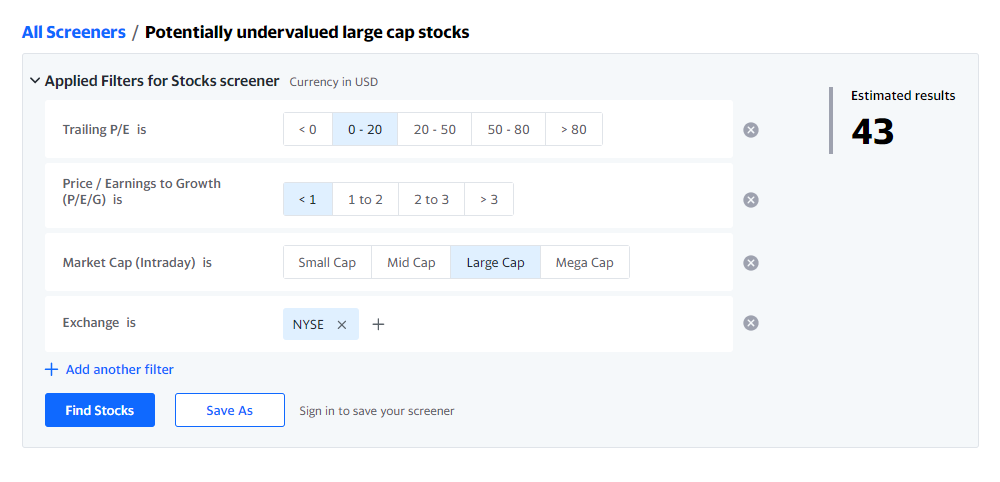Screen dimensions: 1000x482
Task: Collapse the Applied Filters section chevron
Action: click(x=34, y=81)
